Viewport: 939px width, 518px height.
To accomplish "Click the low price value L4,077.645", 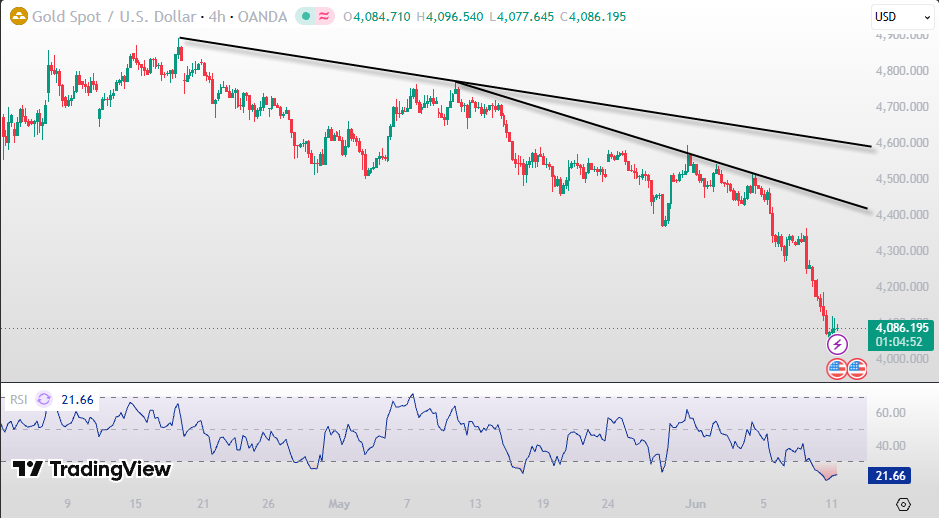I will point(522,17).
